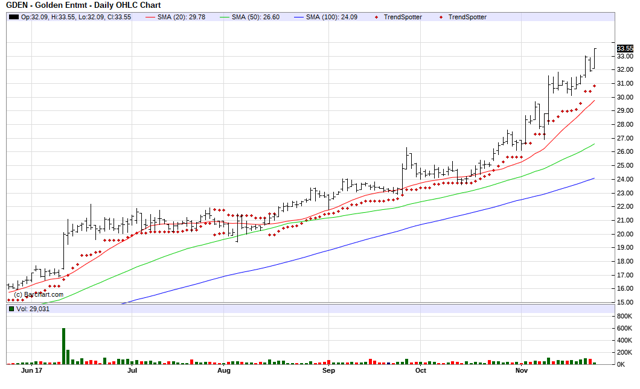Screen dimensions: 640x389
Task: Click the SMA (20): 29.78 label text
Action: click(181, 17)
